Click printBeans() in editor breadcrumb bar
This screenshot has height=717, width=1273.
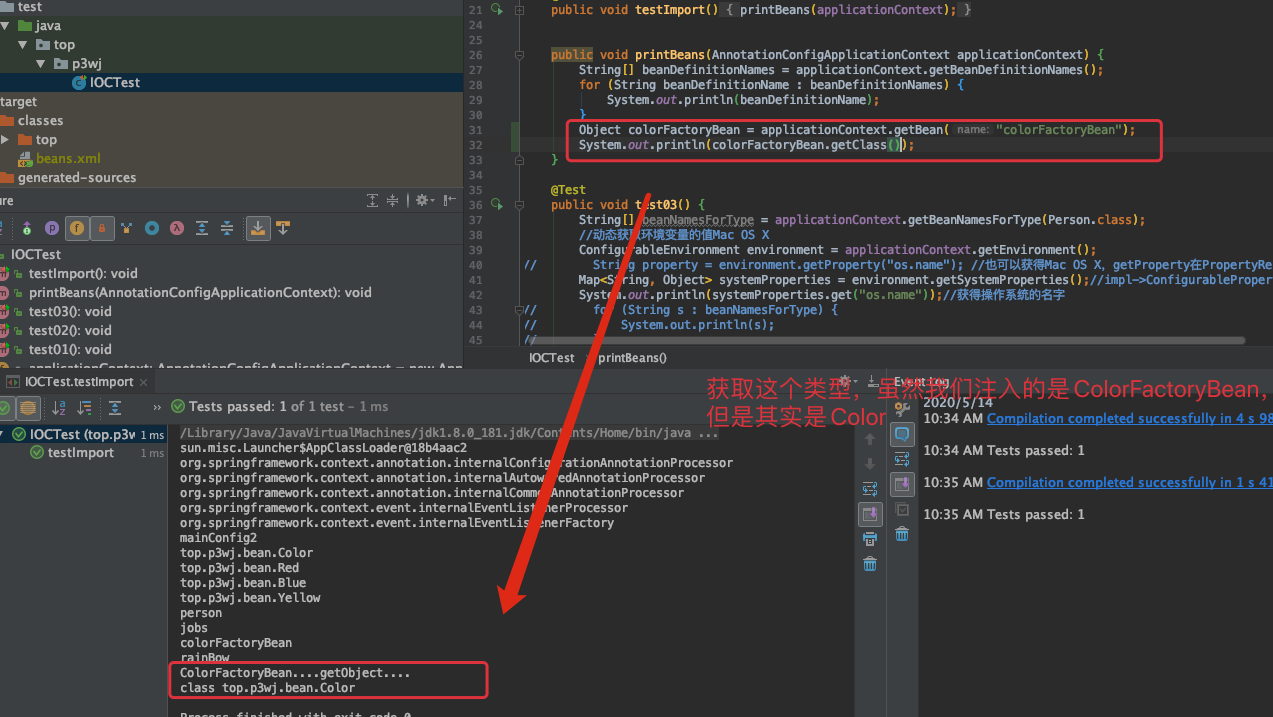pos(632,358)
